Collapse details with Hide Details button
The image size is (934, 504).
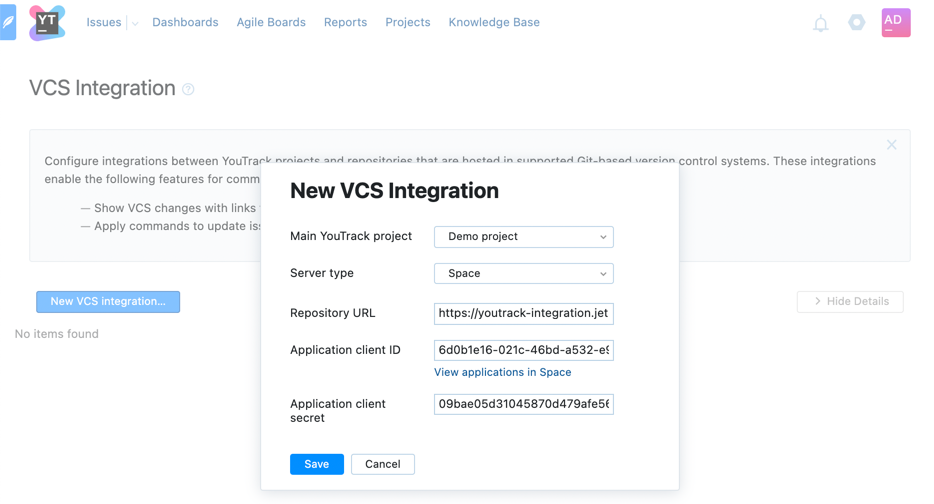tap(850, 302)
